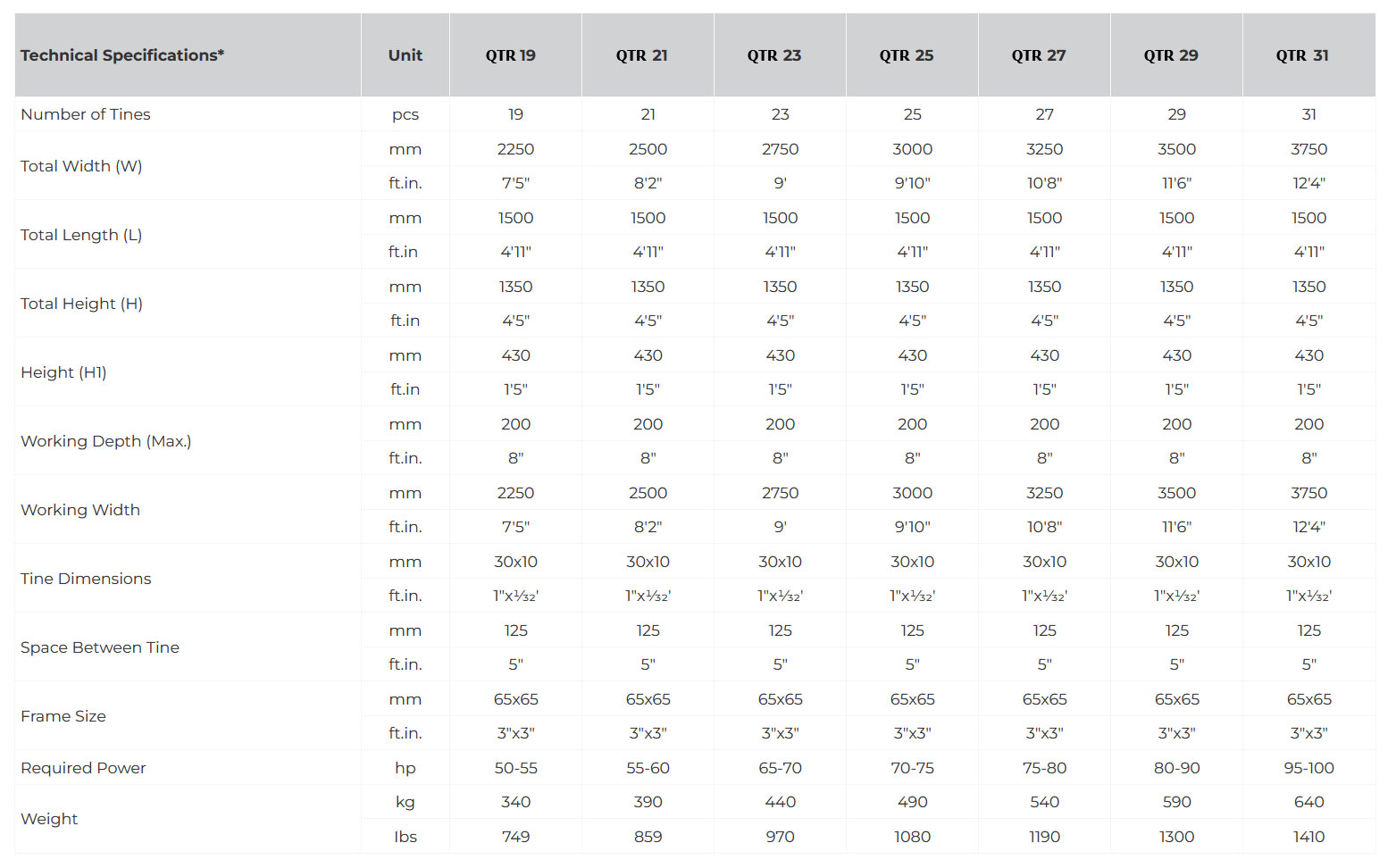This screenshot has height=868, width=1396.
Task: Select the 50-55 hp required power cell
Action: [x=515, y=768]
